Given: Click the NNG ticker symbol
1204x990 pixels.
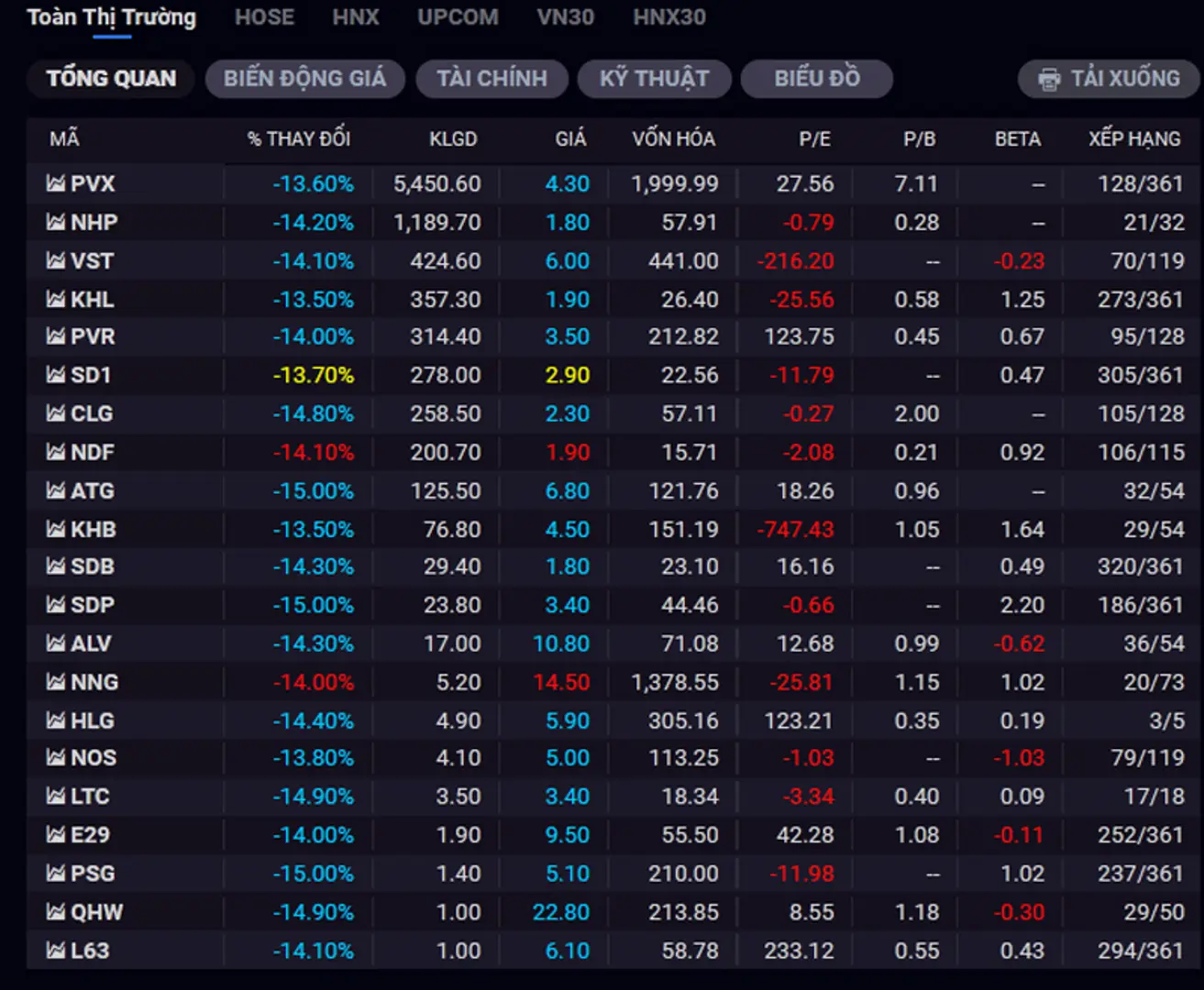Looking at the screenshot, I should pos(94,682).
